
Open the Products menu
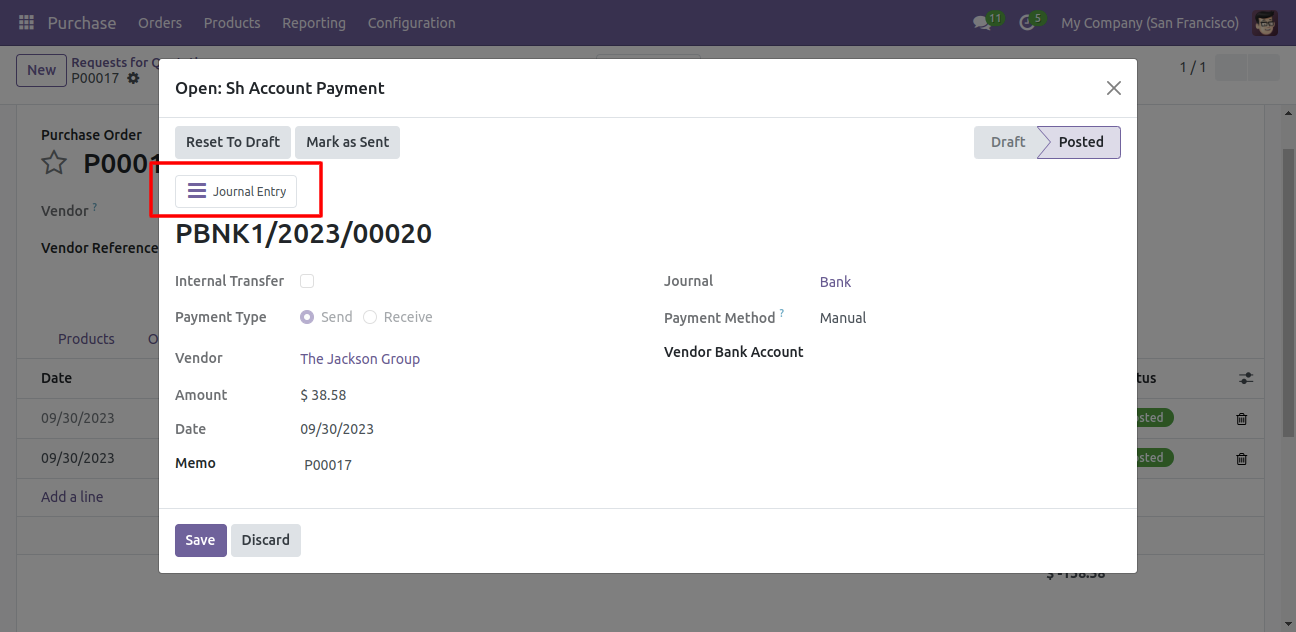(x=232, y=22)
